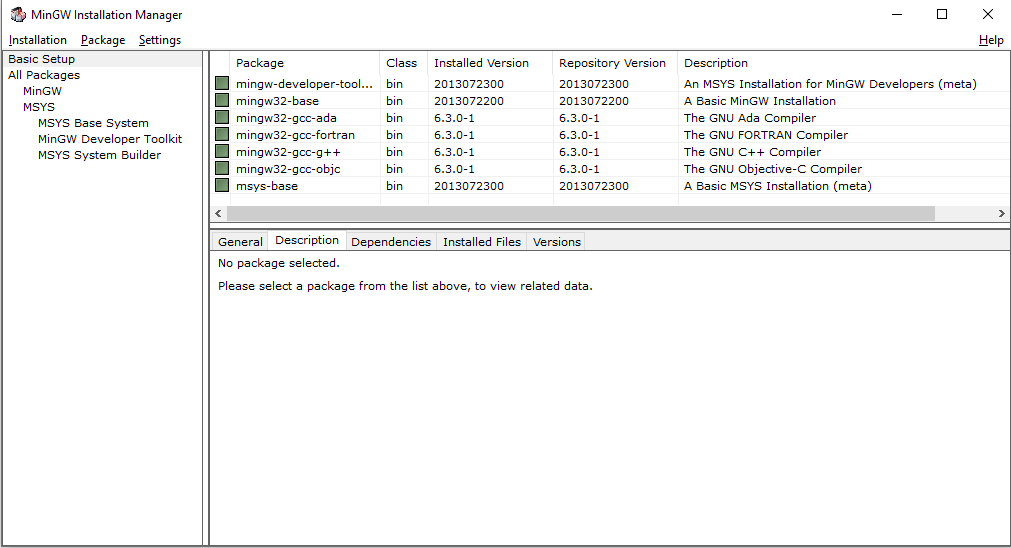Click 'The GNU Ada Compiler' description
Image resolution: width=1011 pixels, height=548 pixels.
750,118
